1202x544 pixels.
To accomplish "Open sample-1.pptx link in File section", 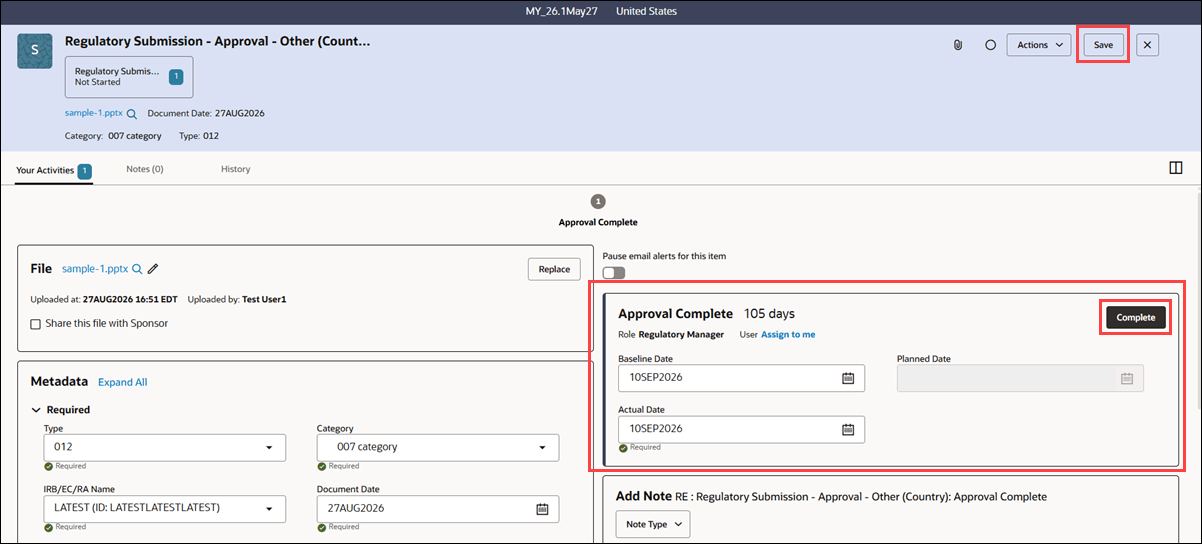I will [95, 269].
